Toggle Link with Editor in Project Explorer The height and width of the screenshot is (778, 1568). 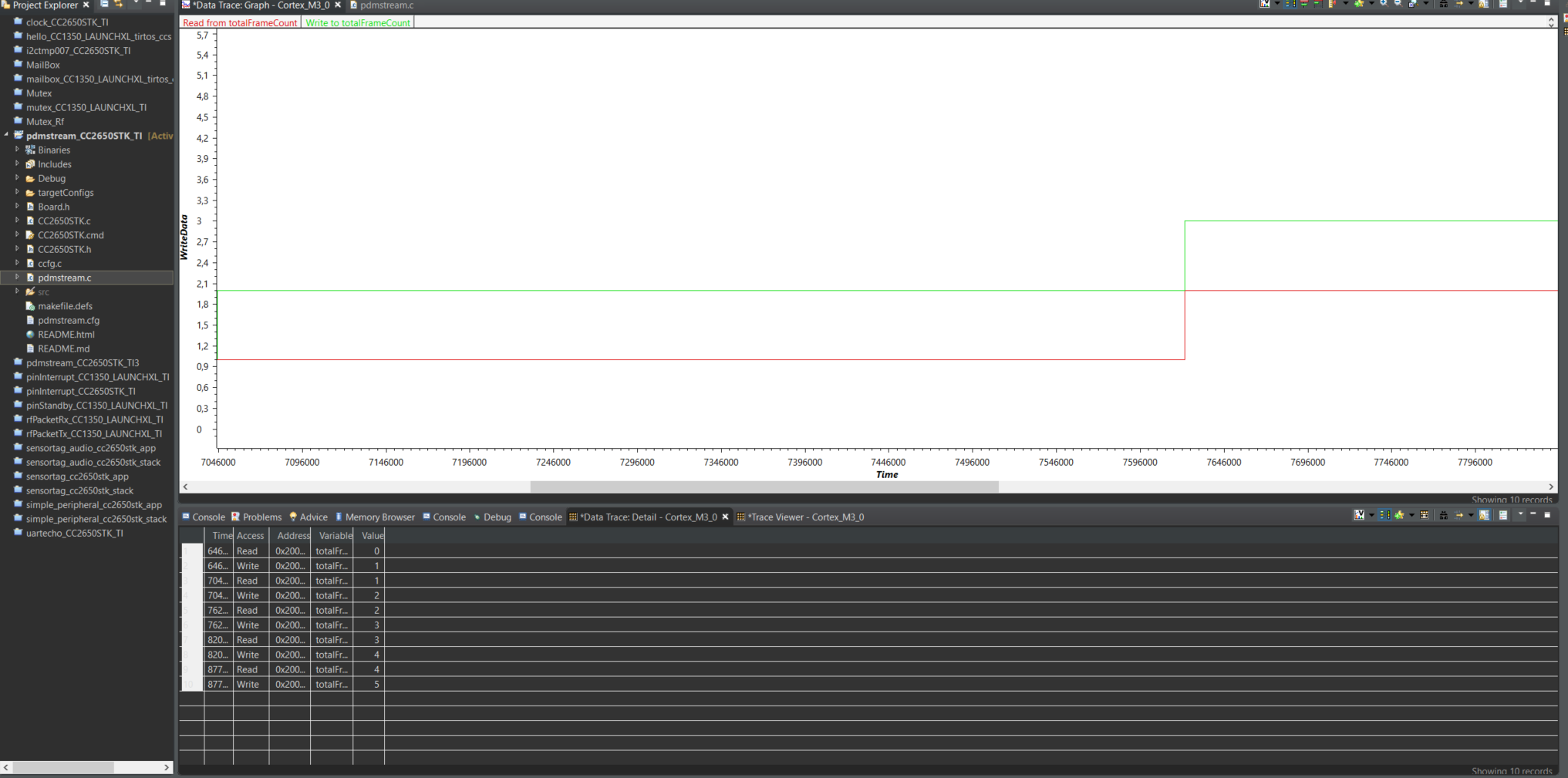click(x=119, y=4)
